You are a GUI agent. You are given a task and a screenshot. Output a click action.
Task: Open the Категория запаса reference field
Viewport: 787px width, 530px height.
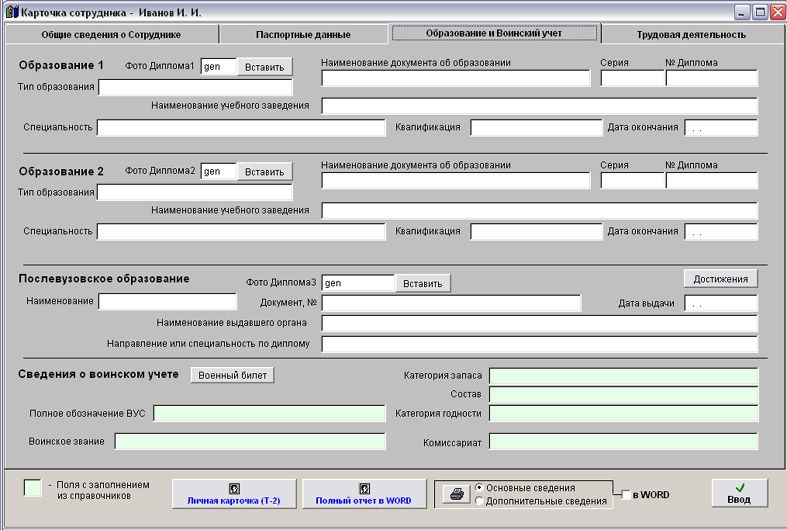622,376
